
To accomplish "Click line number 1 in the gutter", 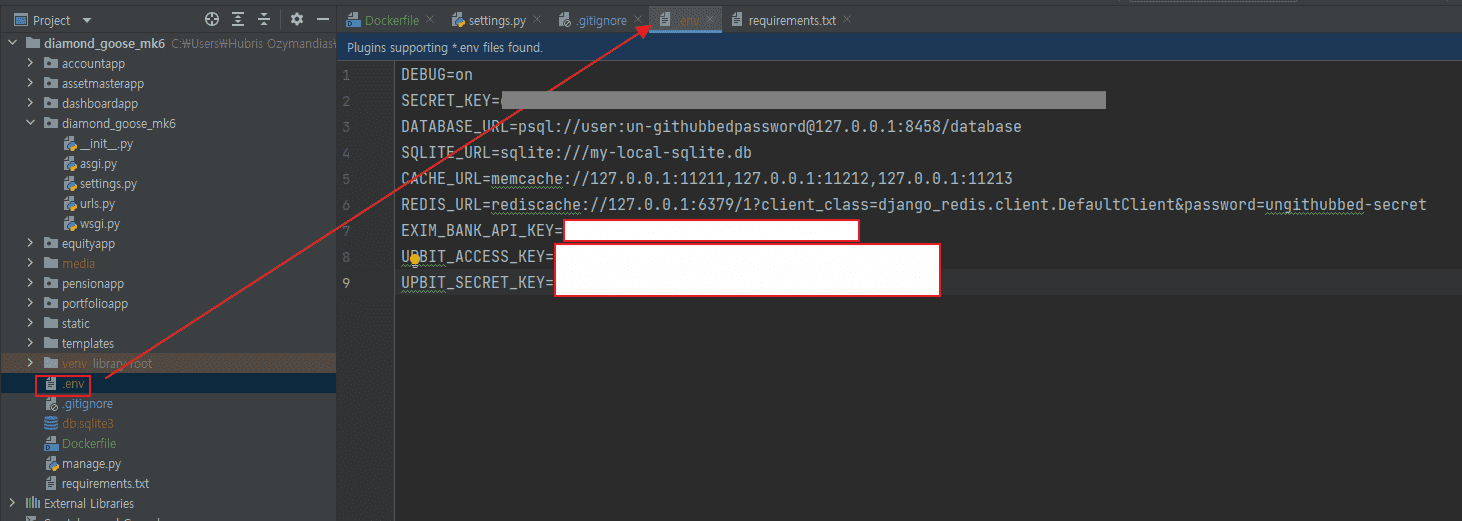I will [x=346, y=75].
